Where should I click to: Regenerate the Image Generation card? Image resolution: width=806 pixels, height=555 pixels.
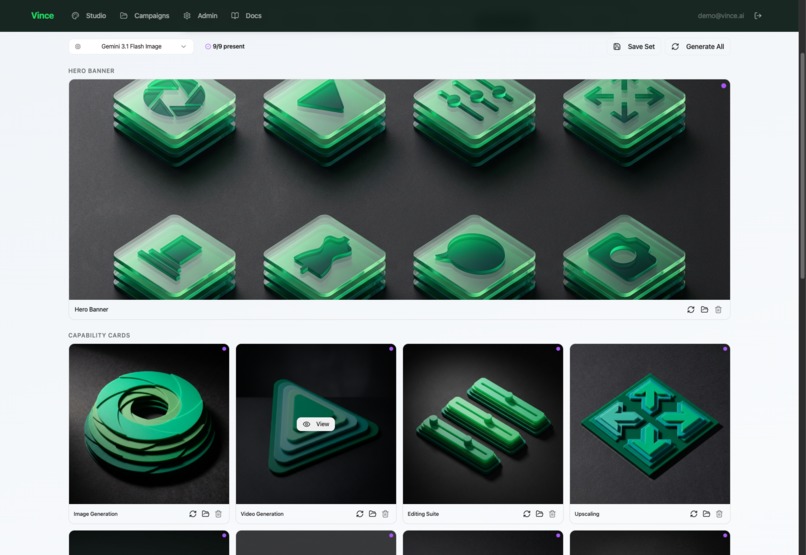pos(193,514)
